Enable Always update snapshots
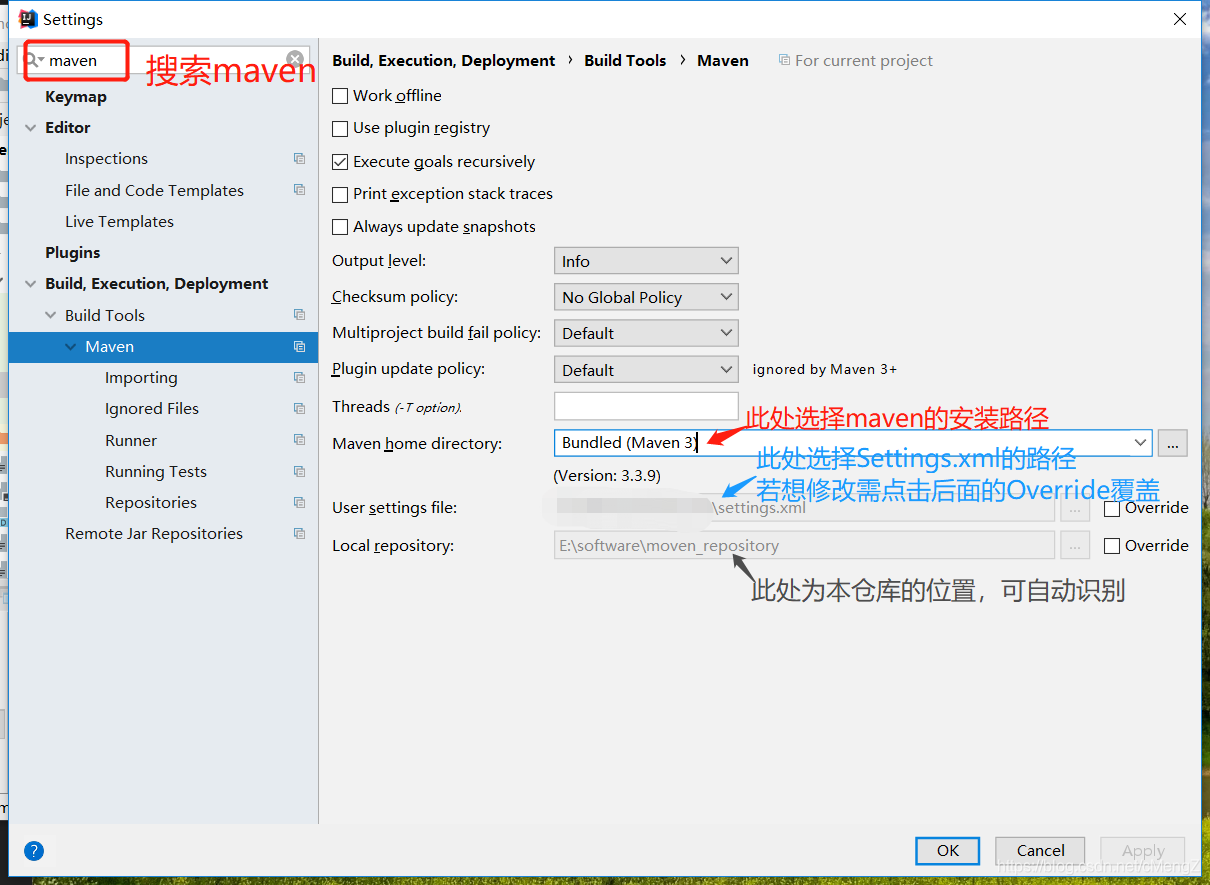 tap(340, 227)
